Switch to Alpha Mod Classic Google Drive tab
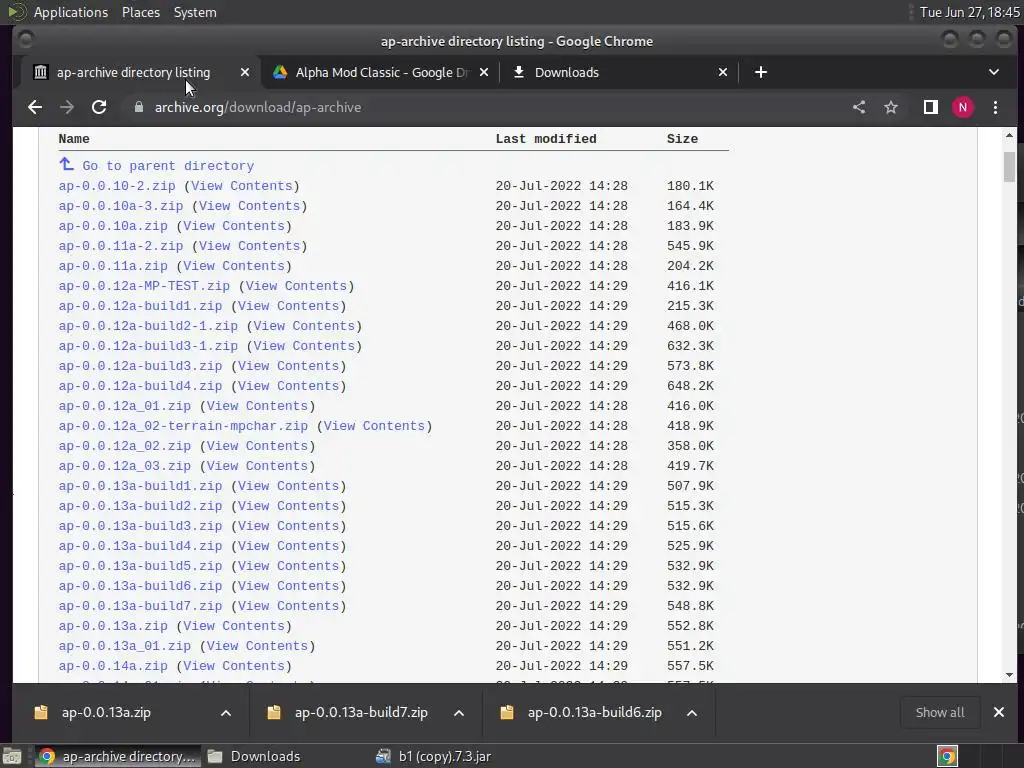The image size is (1024, 768). pyautogui.click(x=382, y=72)
